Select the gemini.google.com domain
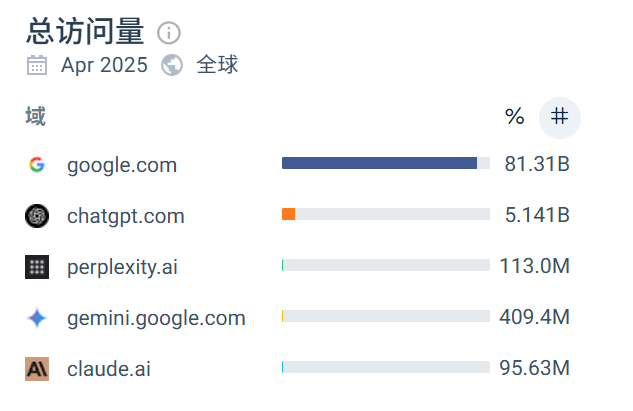Viewport: 633px width, 411px height. (156, 318)
